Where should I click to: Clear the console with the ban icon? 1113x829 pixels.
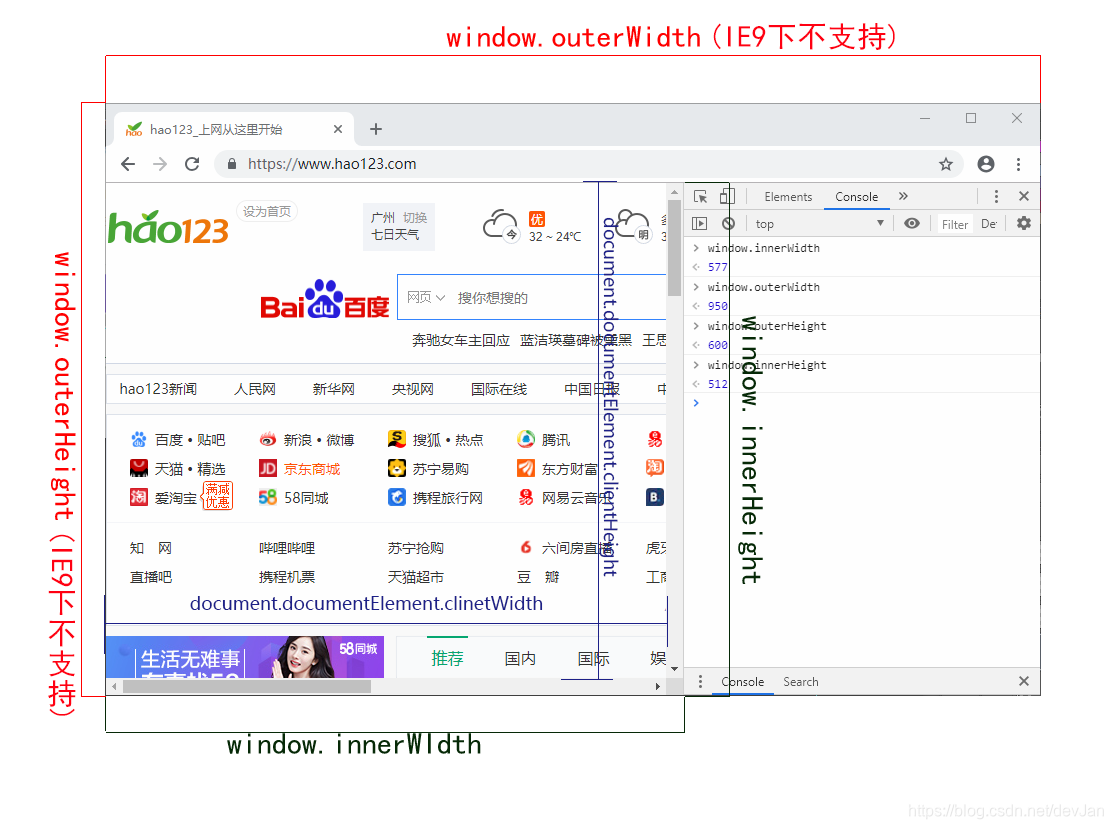pos(728,224)
